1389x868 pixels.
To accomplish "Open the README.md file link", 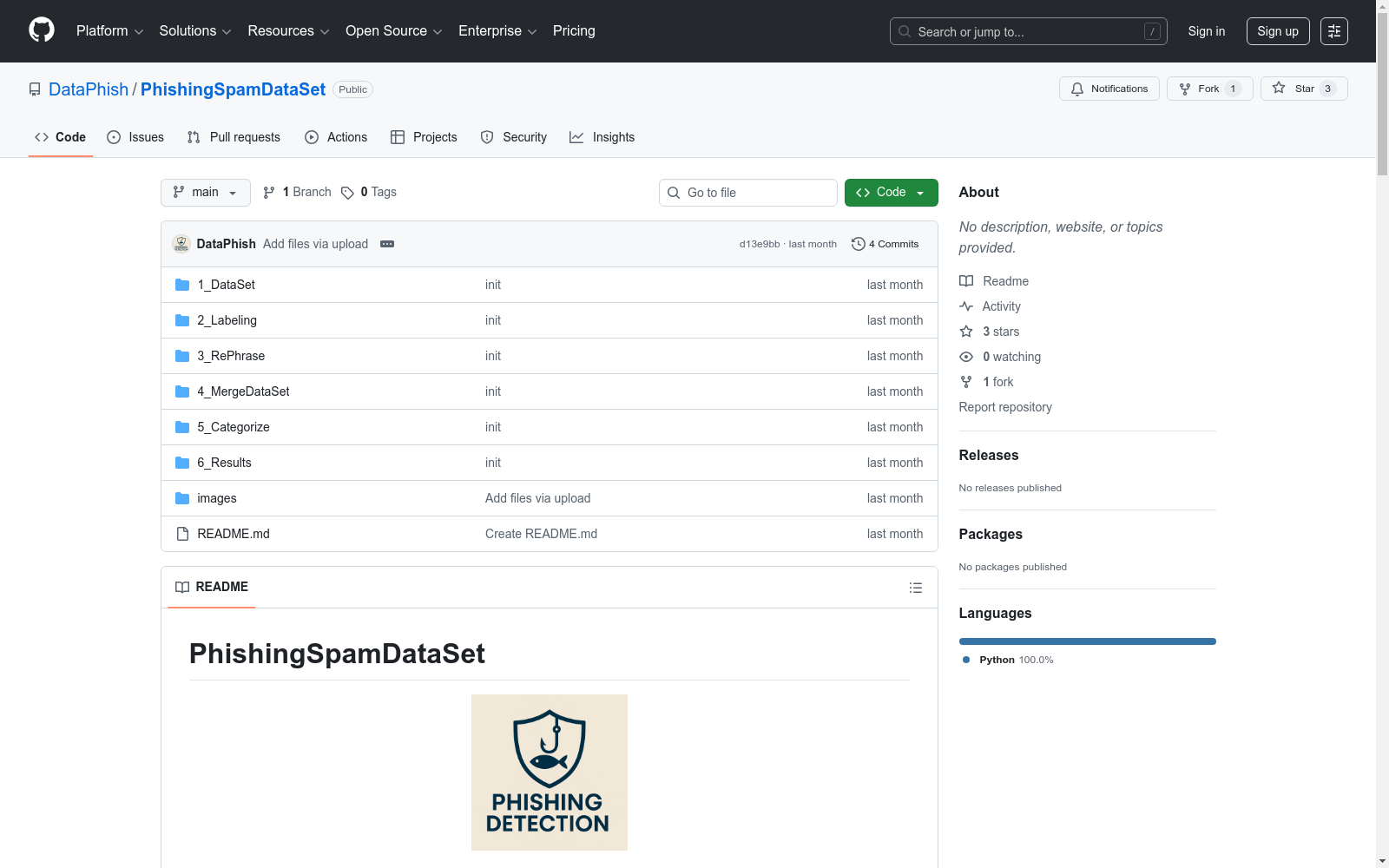I will coord(234,534).
